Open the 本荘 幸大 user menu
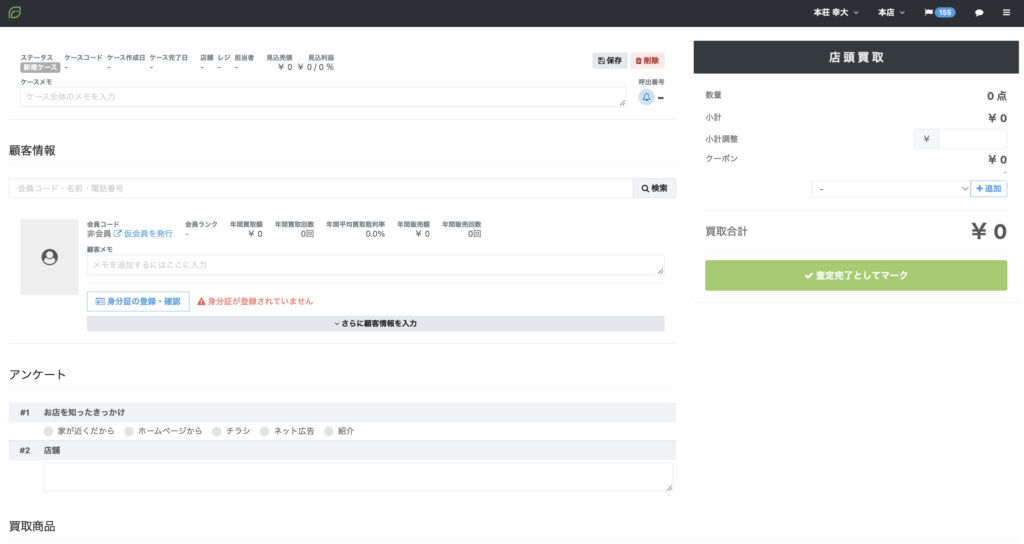 tap(836, 13)
